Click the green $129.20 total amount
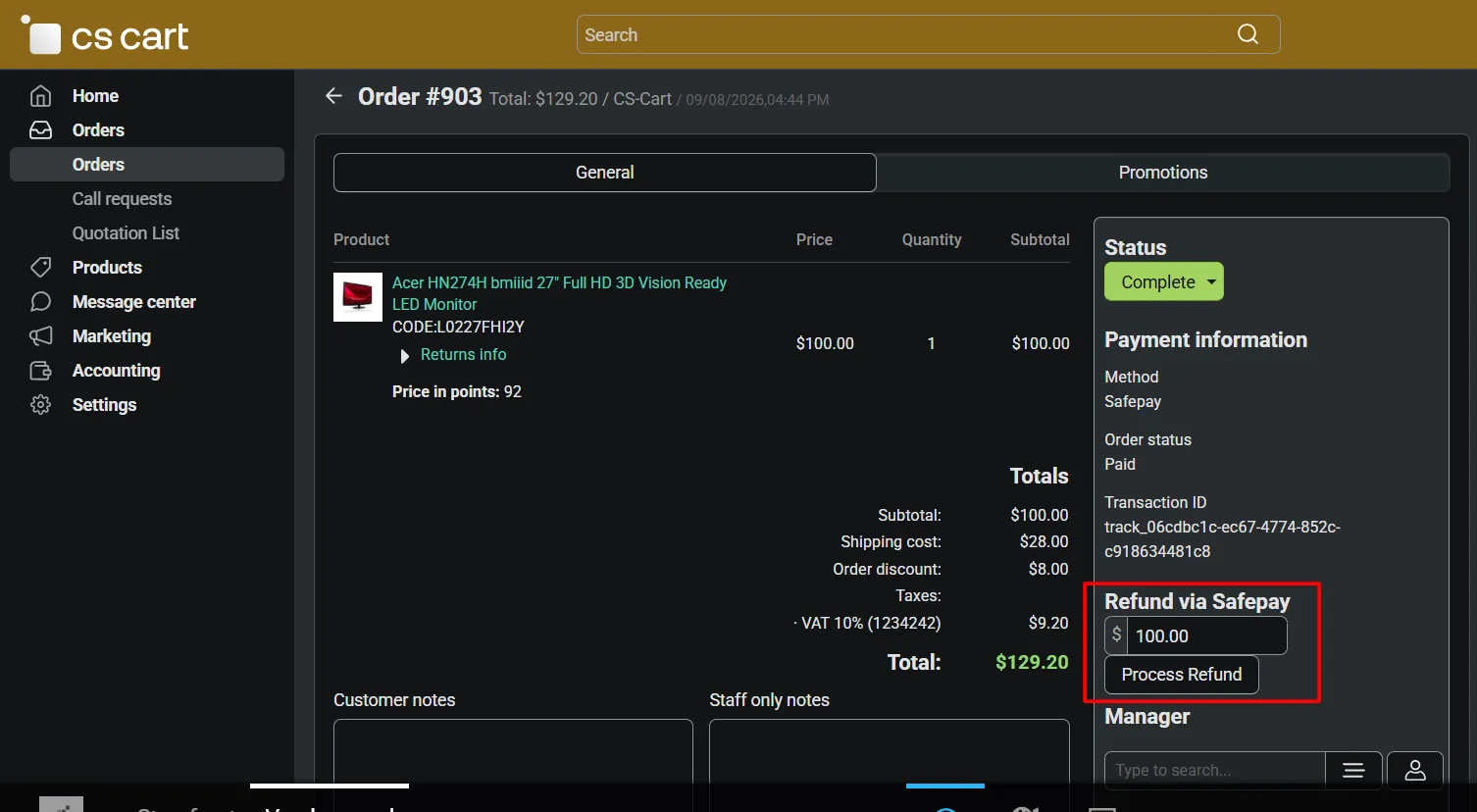The width and height of the screenshot is (1477, 812). click(x=1032, y=662)
